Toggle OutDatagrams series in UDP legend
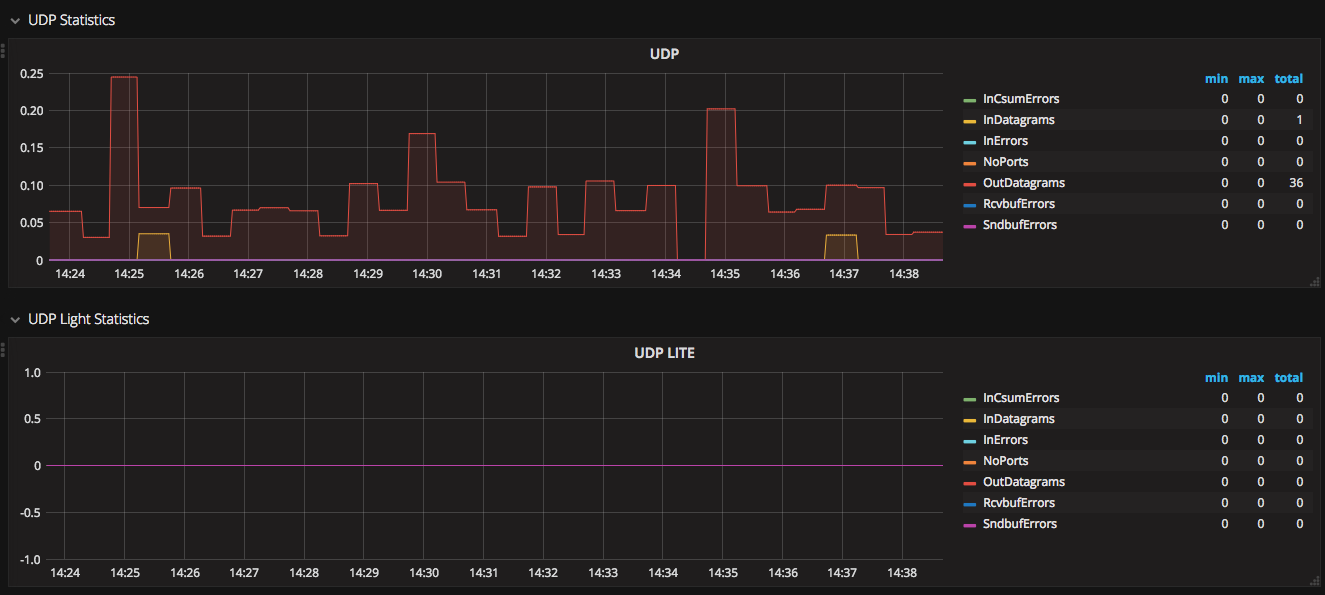This screenshot has width=1325, height=595. 1024,183
